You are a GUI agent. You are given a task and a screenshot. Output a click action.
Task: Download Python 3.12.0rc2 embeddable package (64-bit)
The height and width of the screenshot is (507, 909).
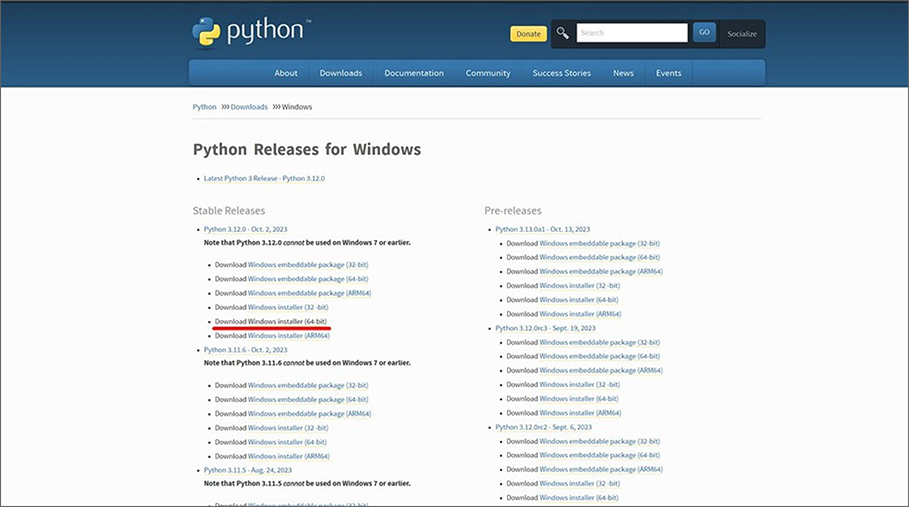coord(599,455)
